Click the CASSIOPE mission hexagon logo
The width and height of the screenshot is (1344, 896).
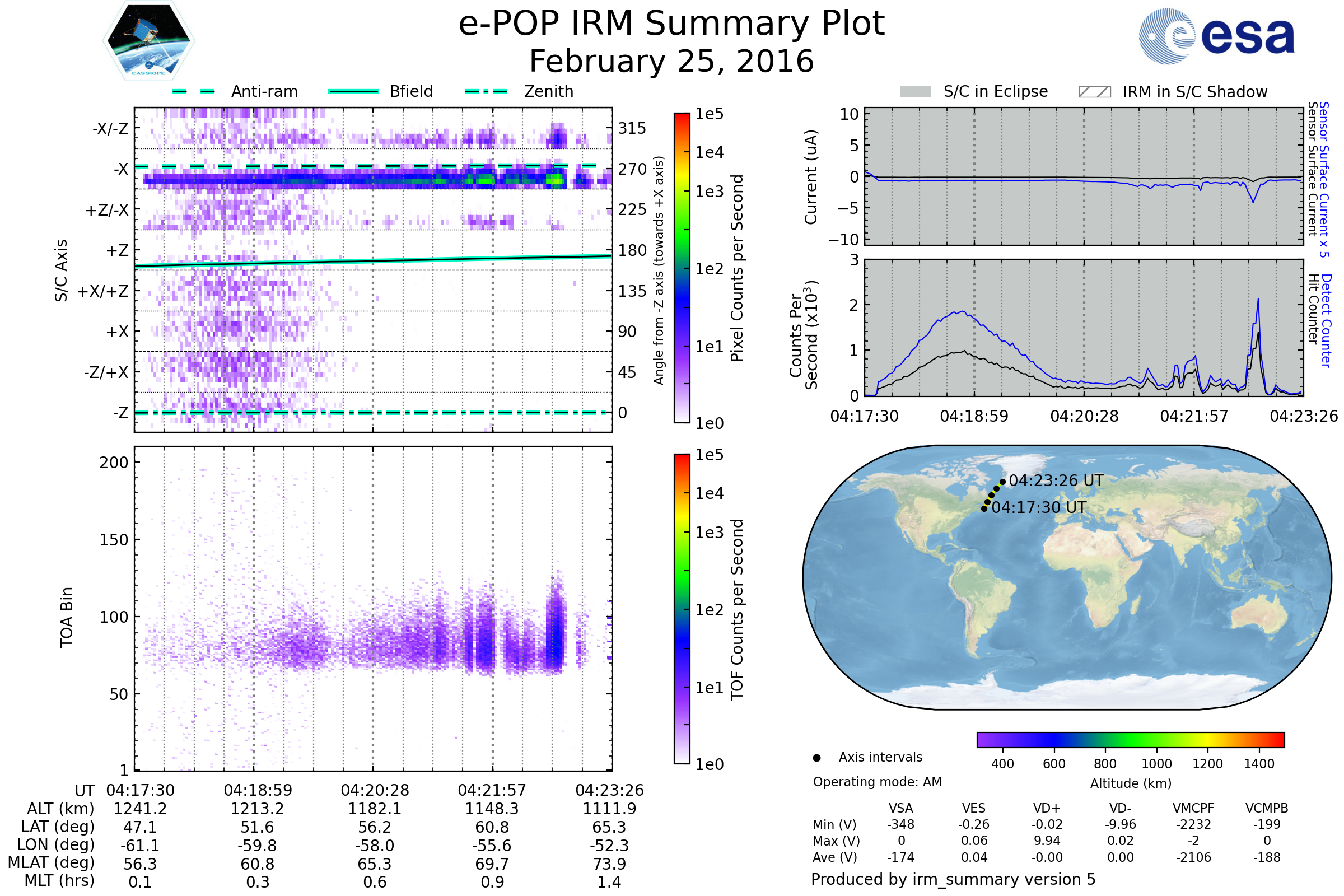pos(148,41)
